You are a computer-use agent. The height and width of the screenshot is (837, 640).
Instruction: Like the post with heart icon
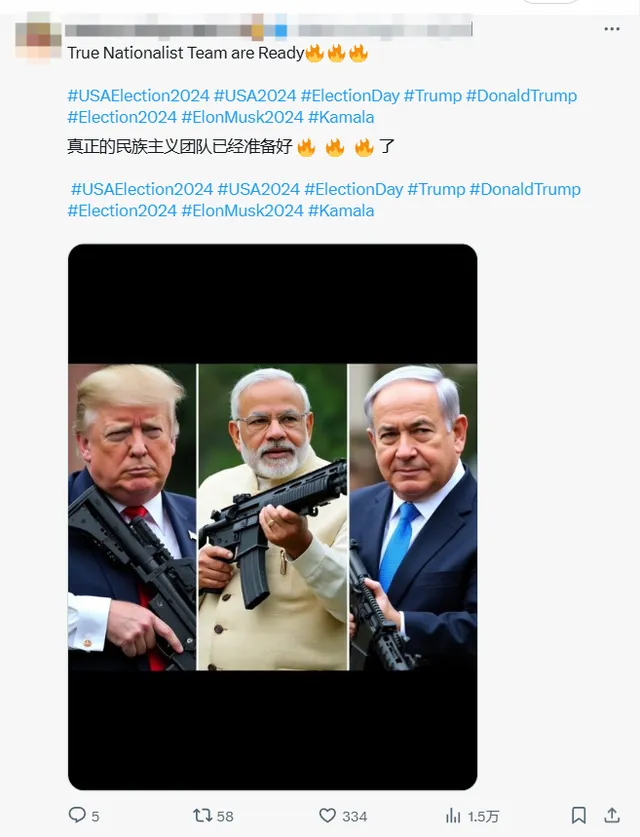(x=327, y=815)
